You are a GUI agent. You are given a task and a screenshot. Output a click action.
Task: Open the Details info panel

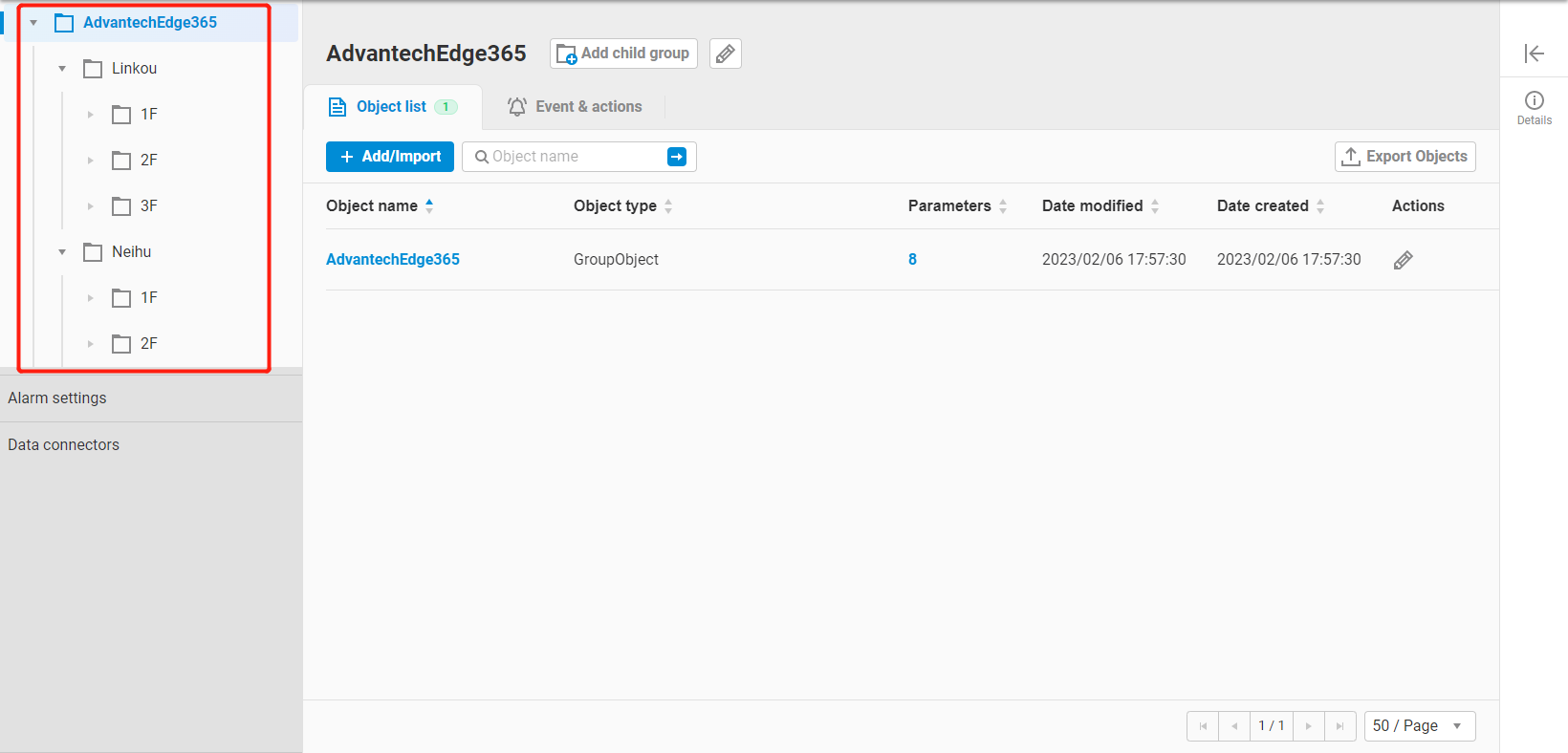click(x=1534, y=107)
